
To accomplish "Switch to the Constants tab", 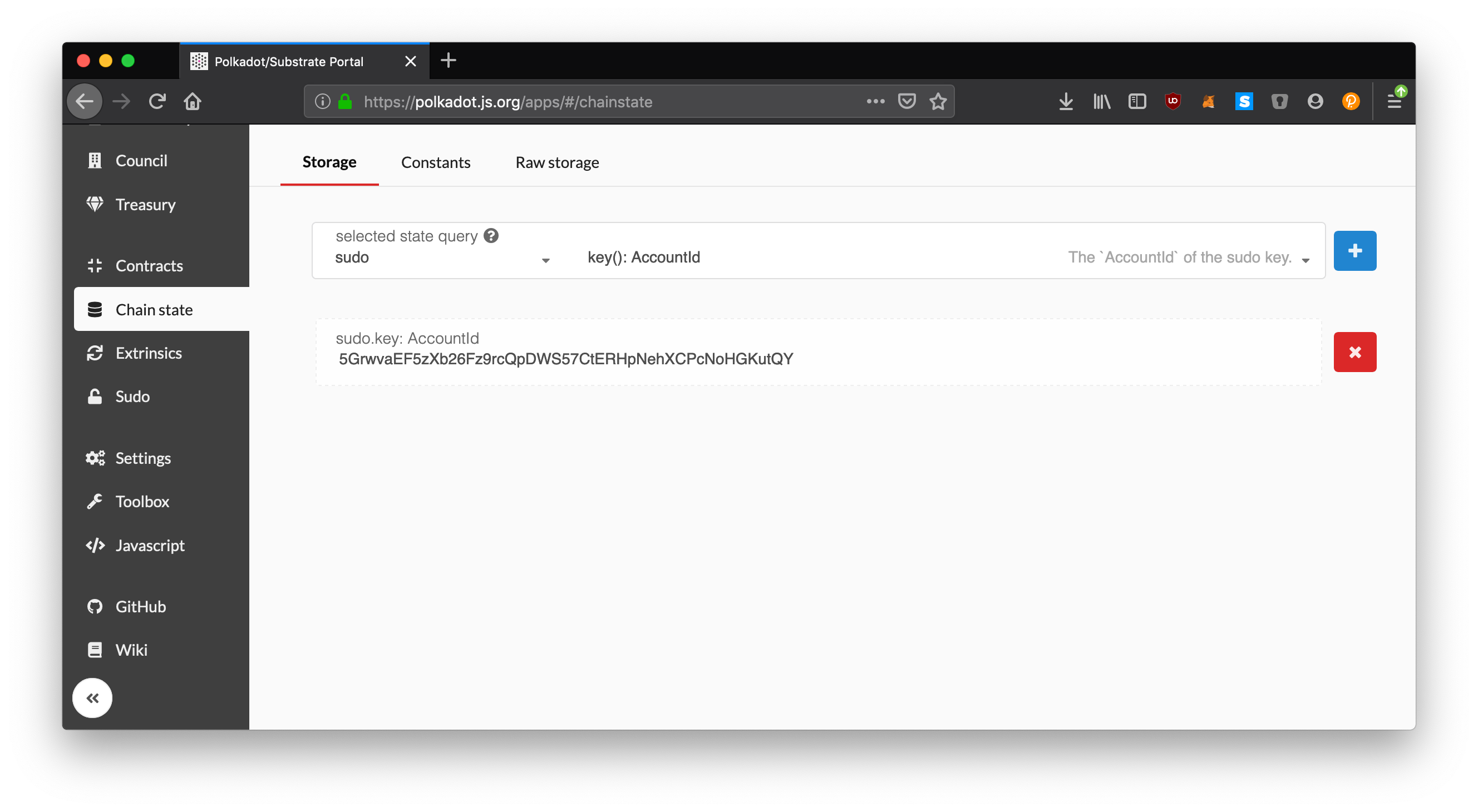I will (x=435, y=162).
